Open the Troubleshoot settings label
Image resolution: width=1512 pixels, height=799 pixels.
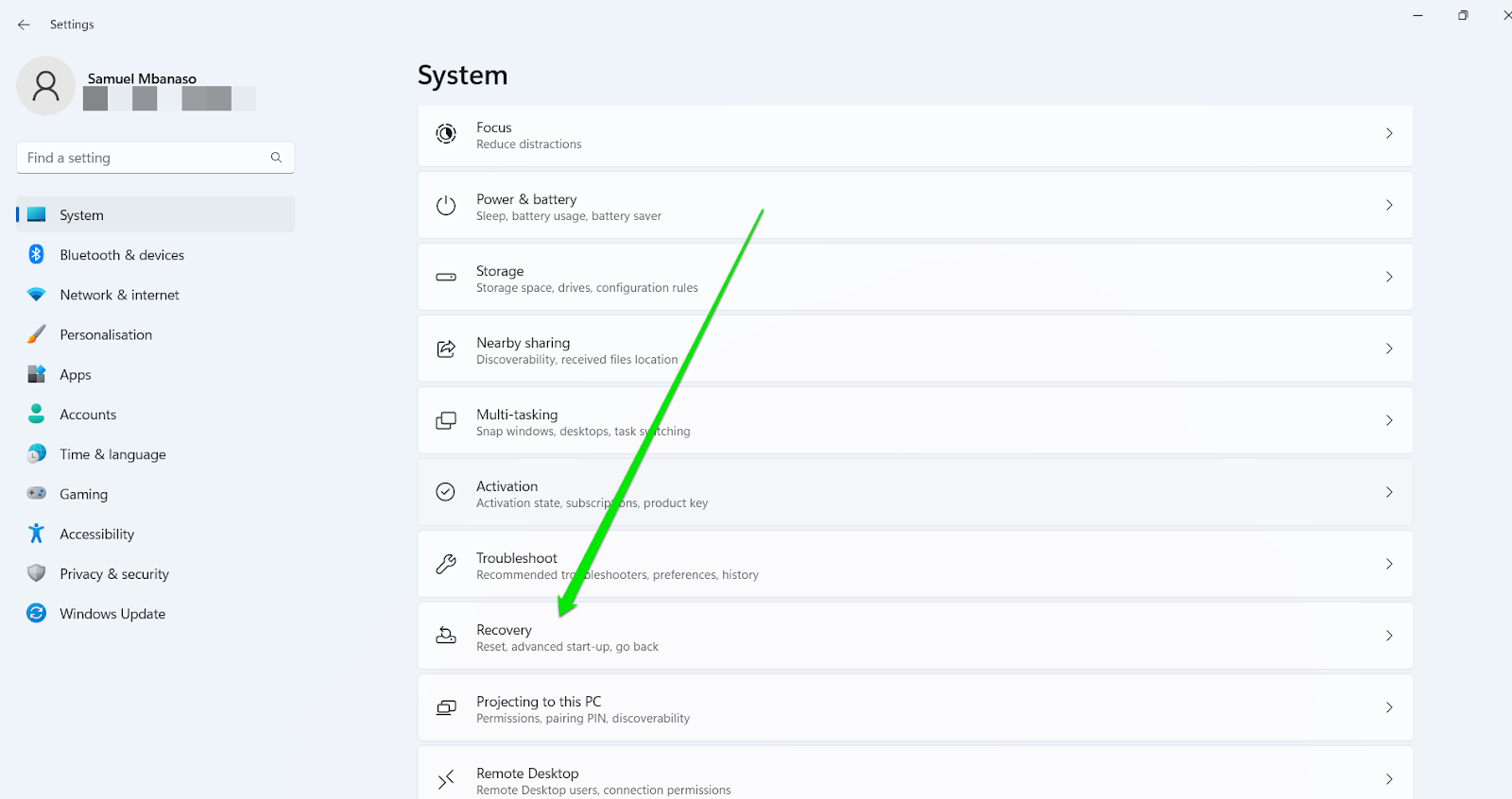tap(517, 558)
